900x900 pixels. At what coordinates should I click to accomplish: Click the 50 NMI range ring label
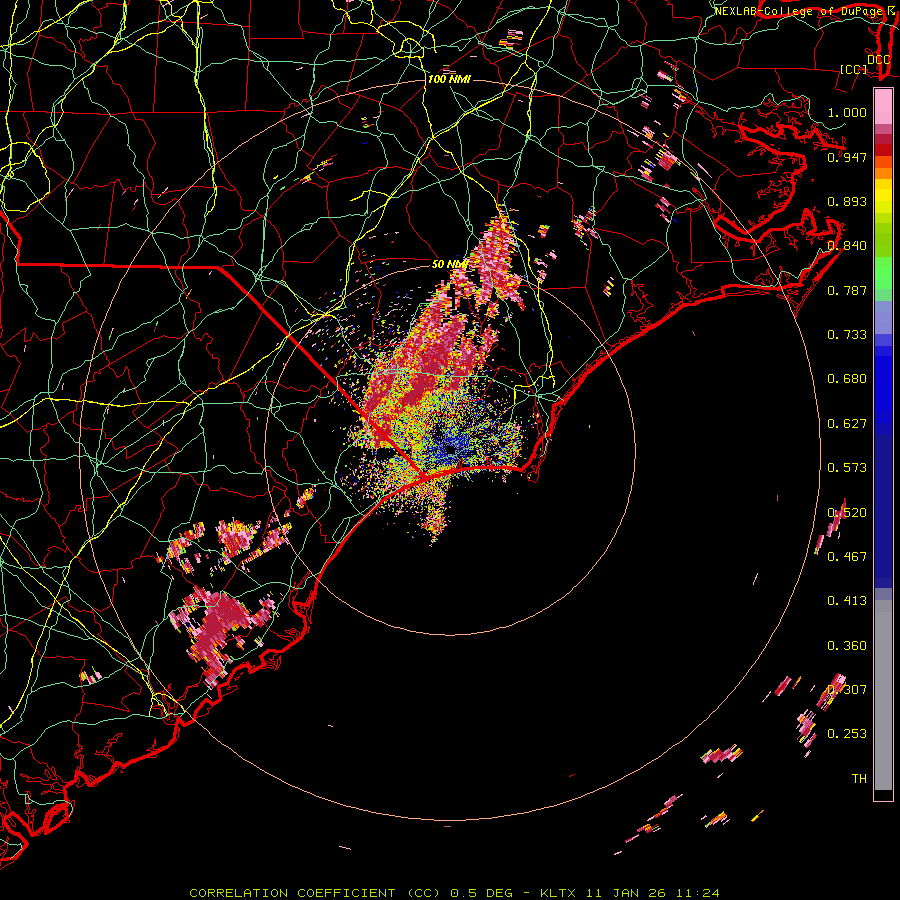click(450, 264)
